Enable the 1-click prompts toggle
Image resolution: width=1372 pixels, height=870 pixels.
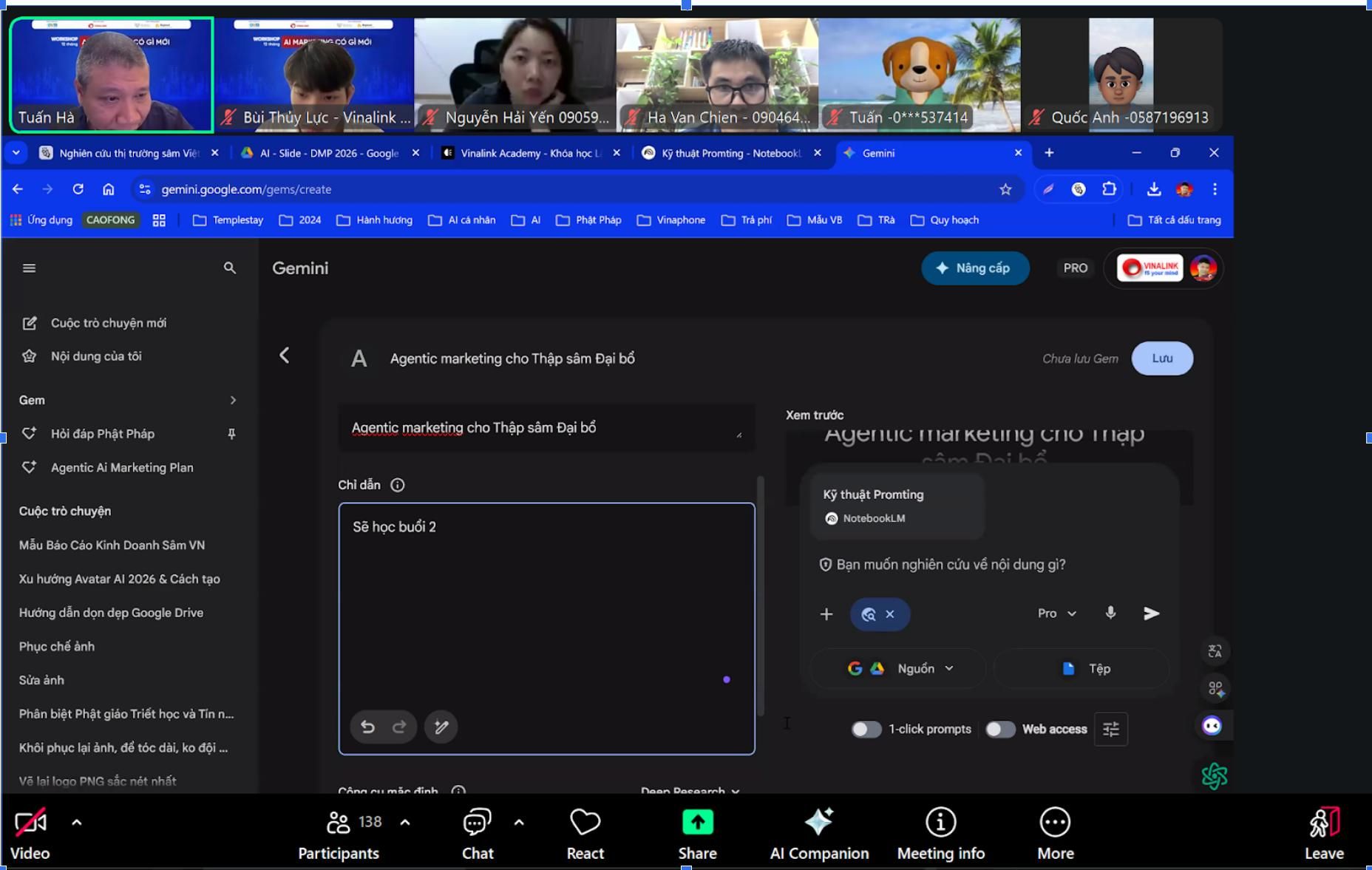(x=866, y=729)
